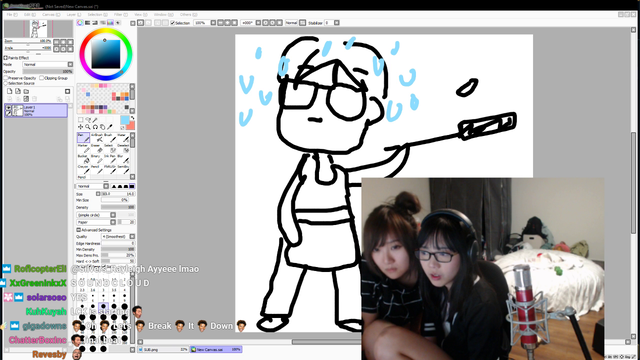
Task: Click the Edge Hardness value field
Action: point(118,244)
